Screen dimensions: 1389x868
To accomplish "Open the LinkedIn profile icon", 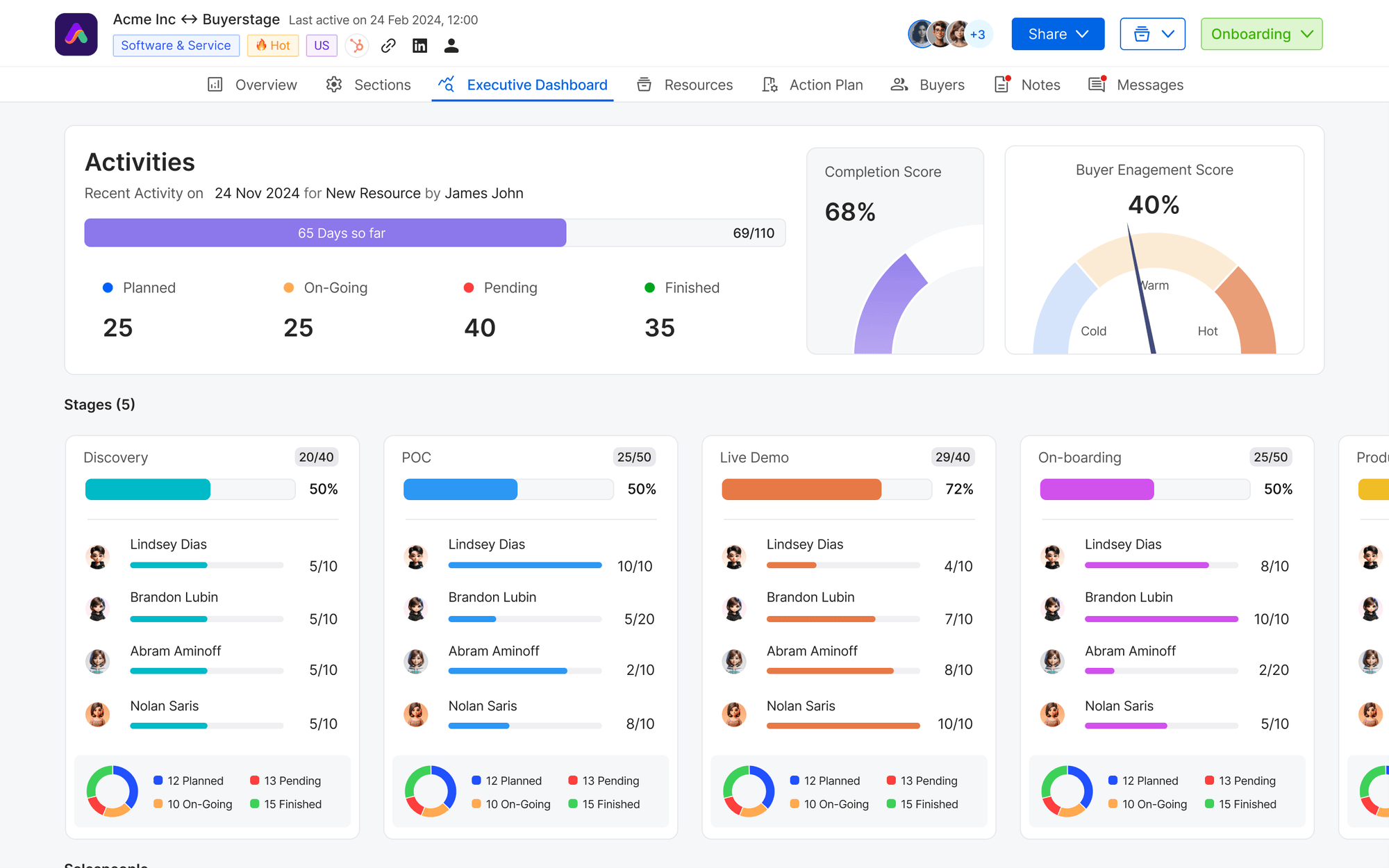I will pos(419,46).
